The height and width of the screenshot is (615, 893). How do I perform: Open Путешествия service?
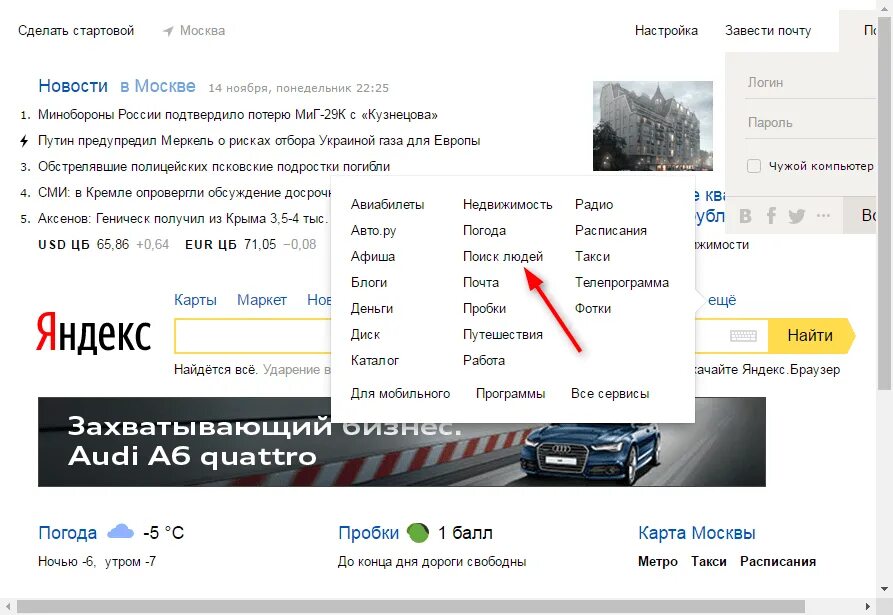502,334
